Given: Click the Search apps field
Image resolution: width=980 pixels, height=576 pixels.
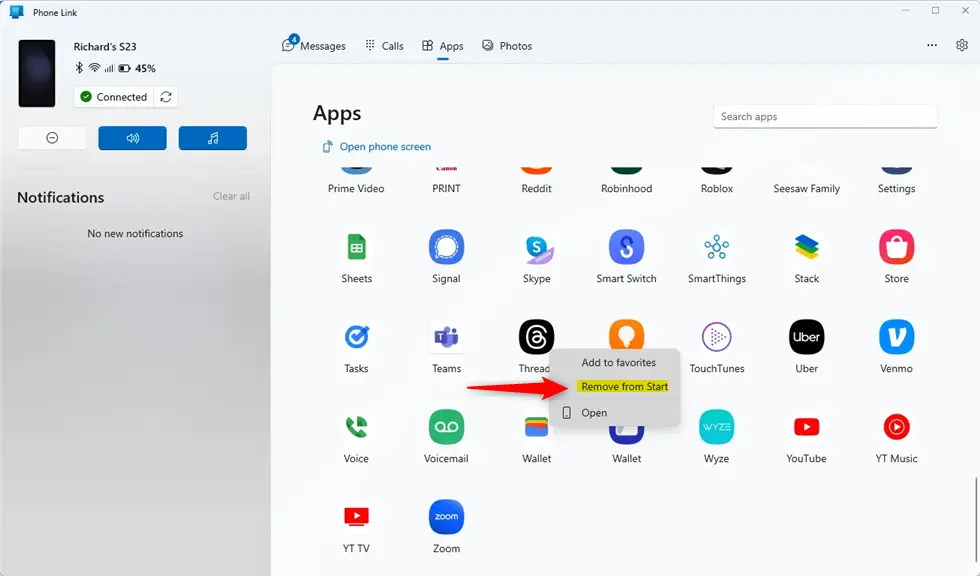Looking at the screenshot, I should pyautogui.click(x=825, y=117).
